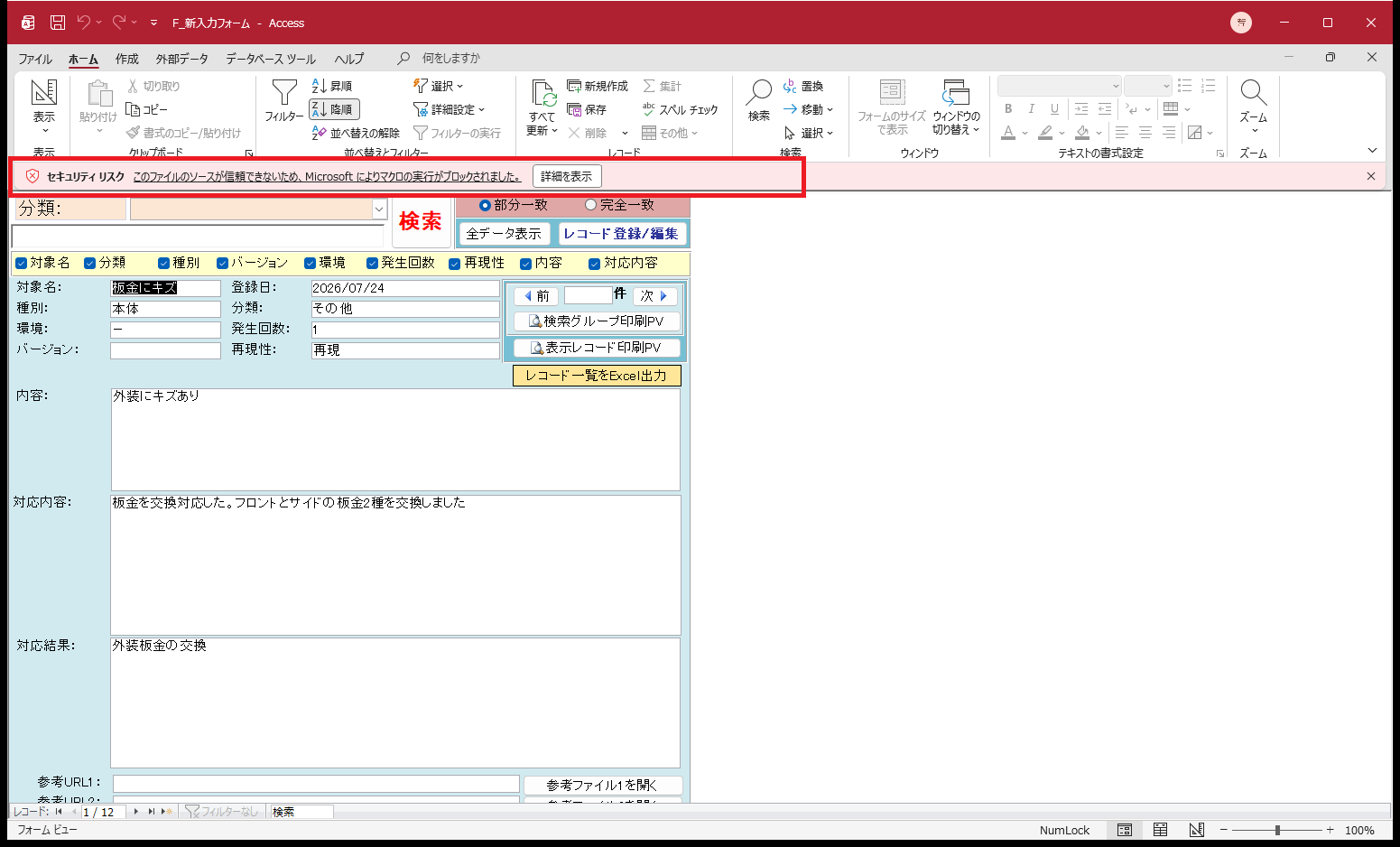This screenshot has height=847, width=1400.
Task: Switch to design view in status bar
Action: coord(1197,830)
